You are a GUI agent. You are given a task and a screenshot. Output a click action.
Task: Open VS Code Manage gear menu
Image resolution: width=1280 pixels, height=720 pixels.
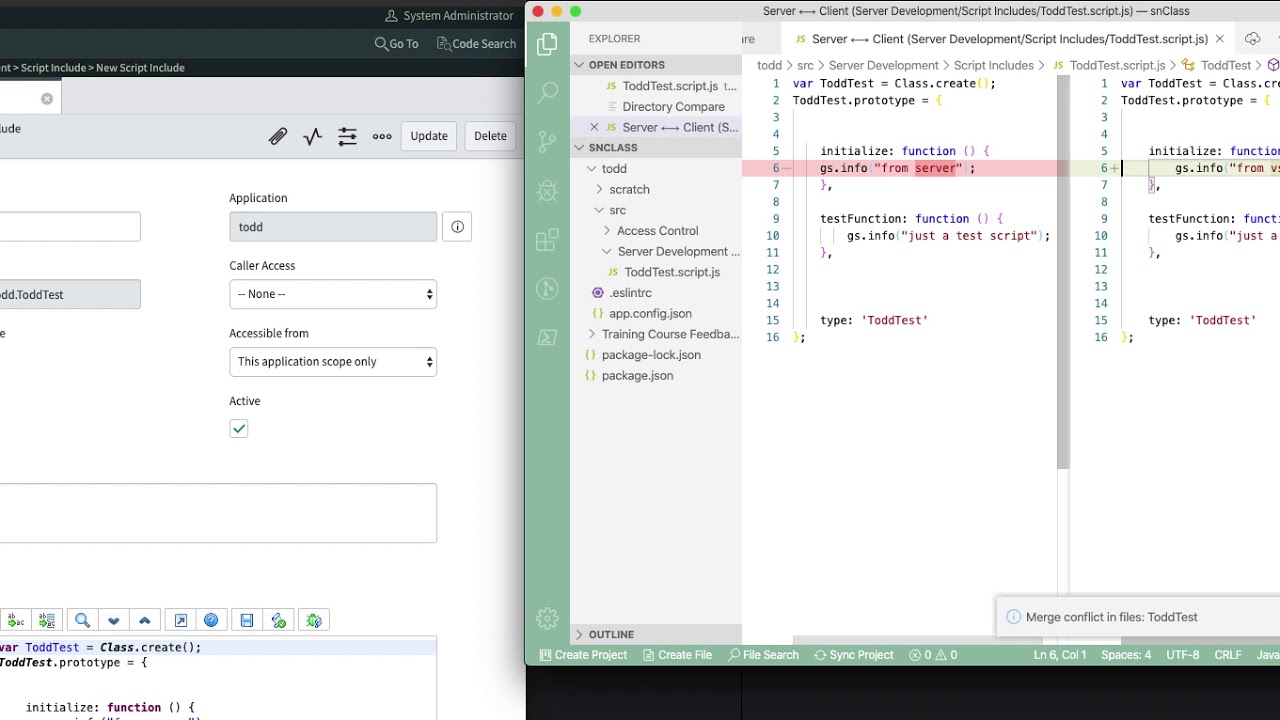pos(547,619)
